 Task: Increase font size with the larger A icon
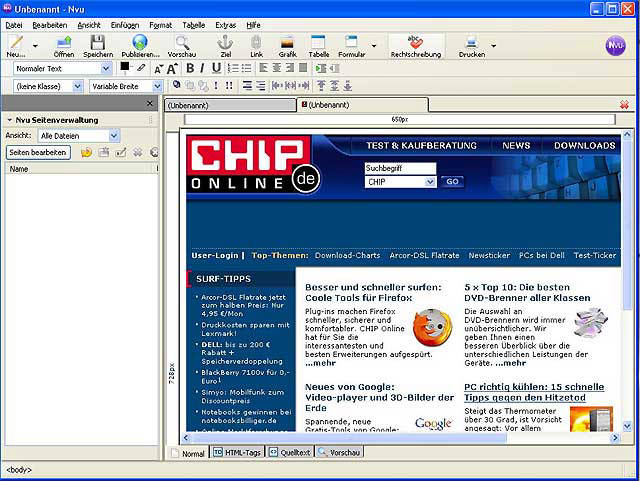point(172,69)
